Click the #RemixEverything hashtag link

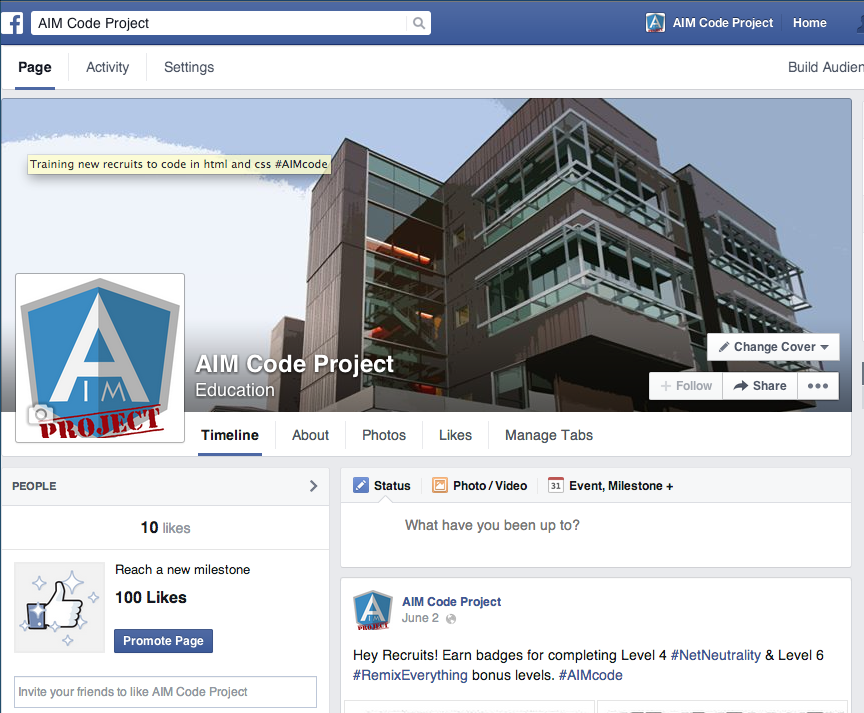(410, 675)
